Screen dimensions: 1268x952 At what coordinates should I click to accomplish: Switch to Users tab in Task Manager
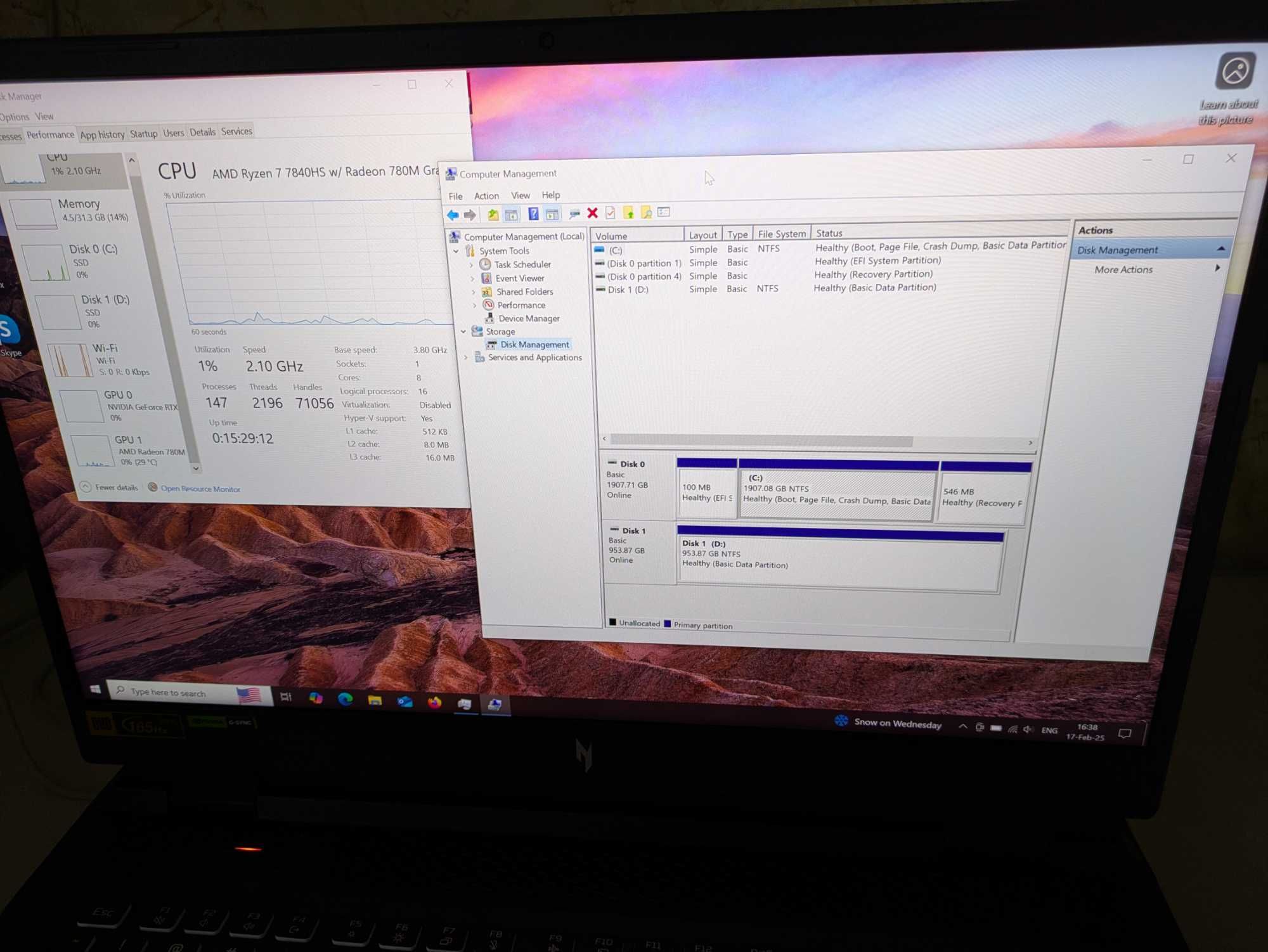pos(173,133)
